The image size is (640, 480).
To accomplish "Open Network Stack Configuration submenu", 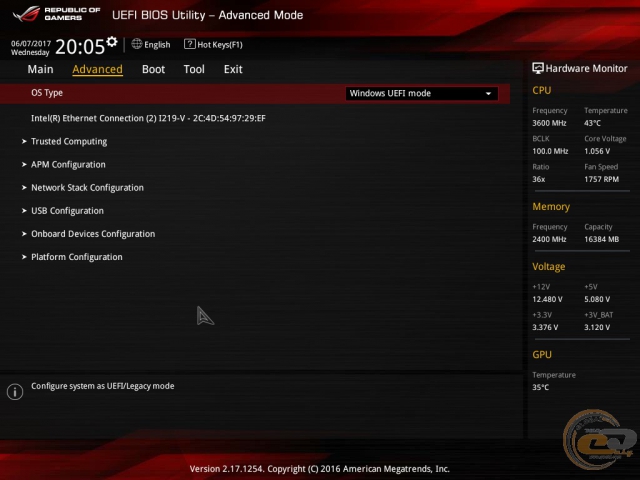I will coord(87,188).
